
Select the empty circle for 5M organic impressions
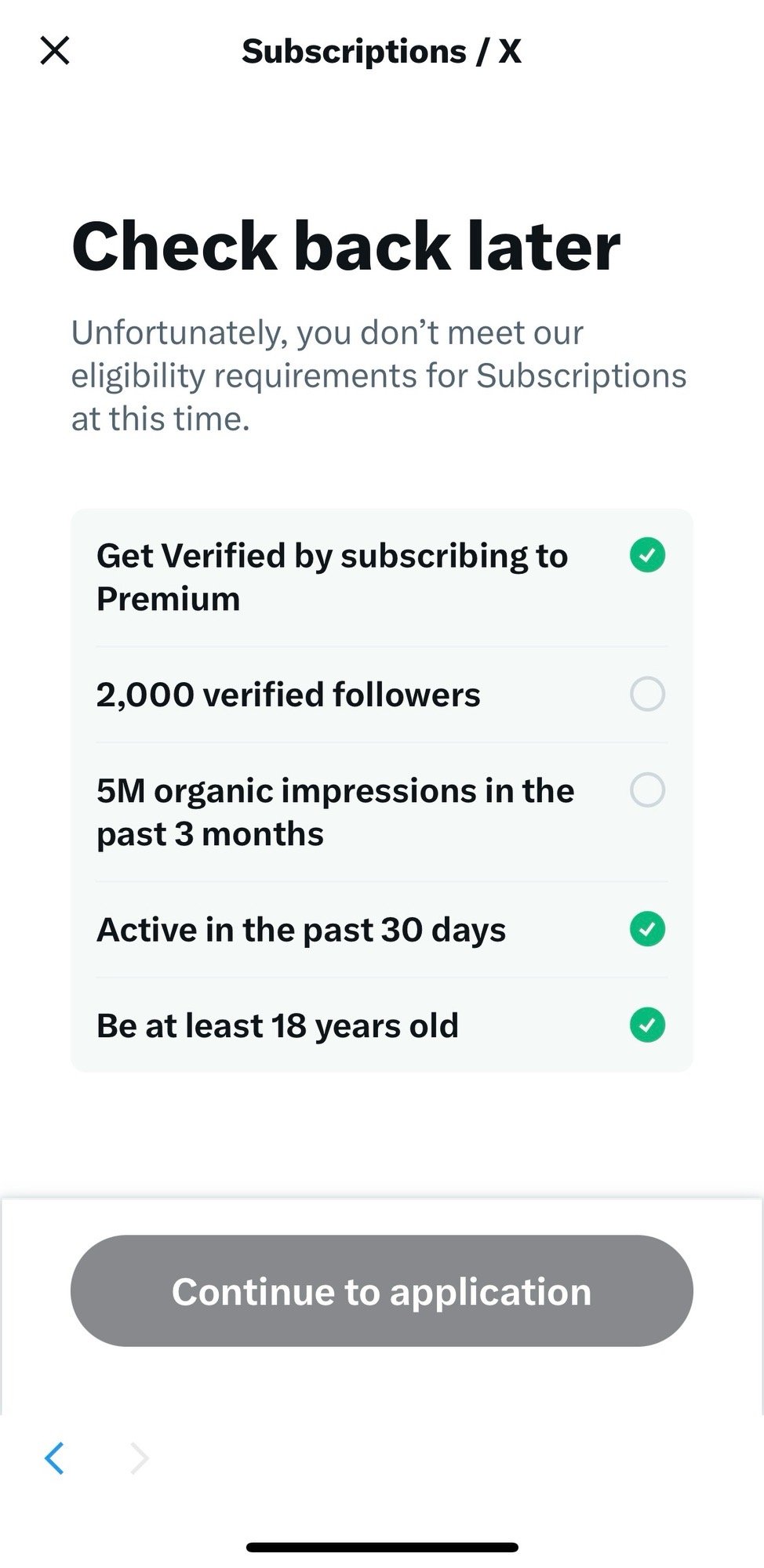point(647,789)
